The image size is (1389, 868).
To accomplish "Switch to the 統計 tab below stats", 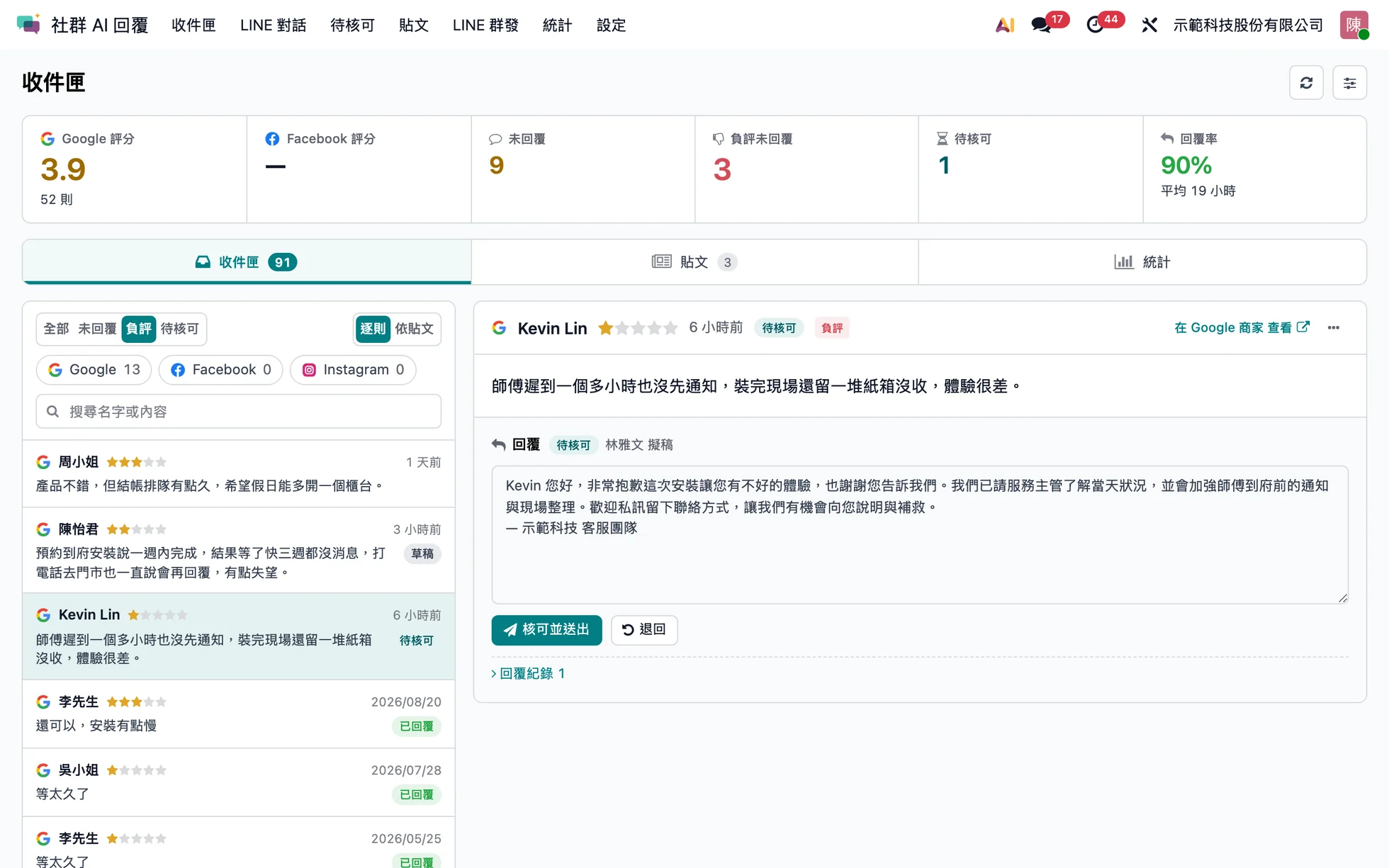I will click(1142, 261).
